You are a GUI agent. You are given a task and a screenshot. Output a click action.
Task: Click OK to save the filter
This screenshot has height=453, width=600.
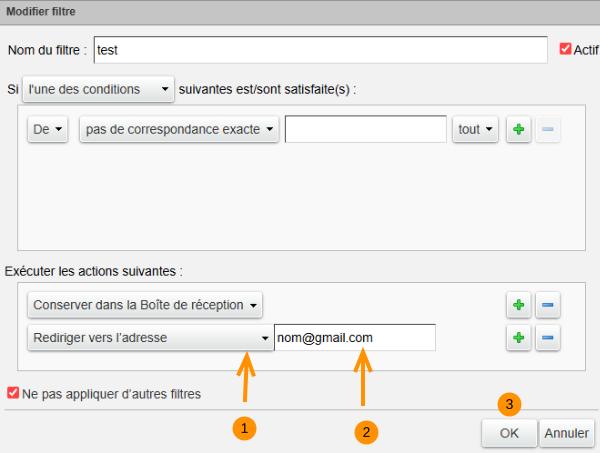(509, 433)
